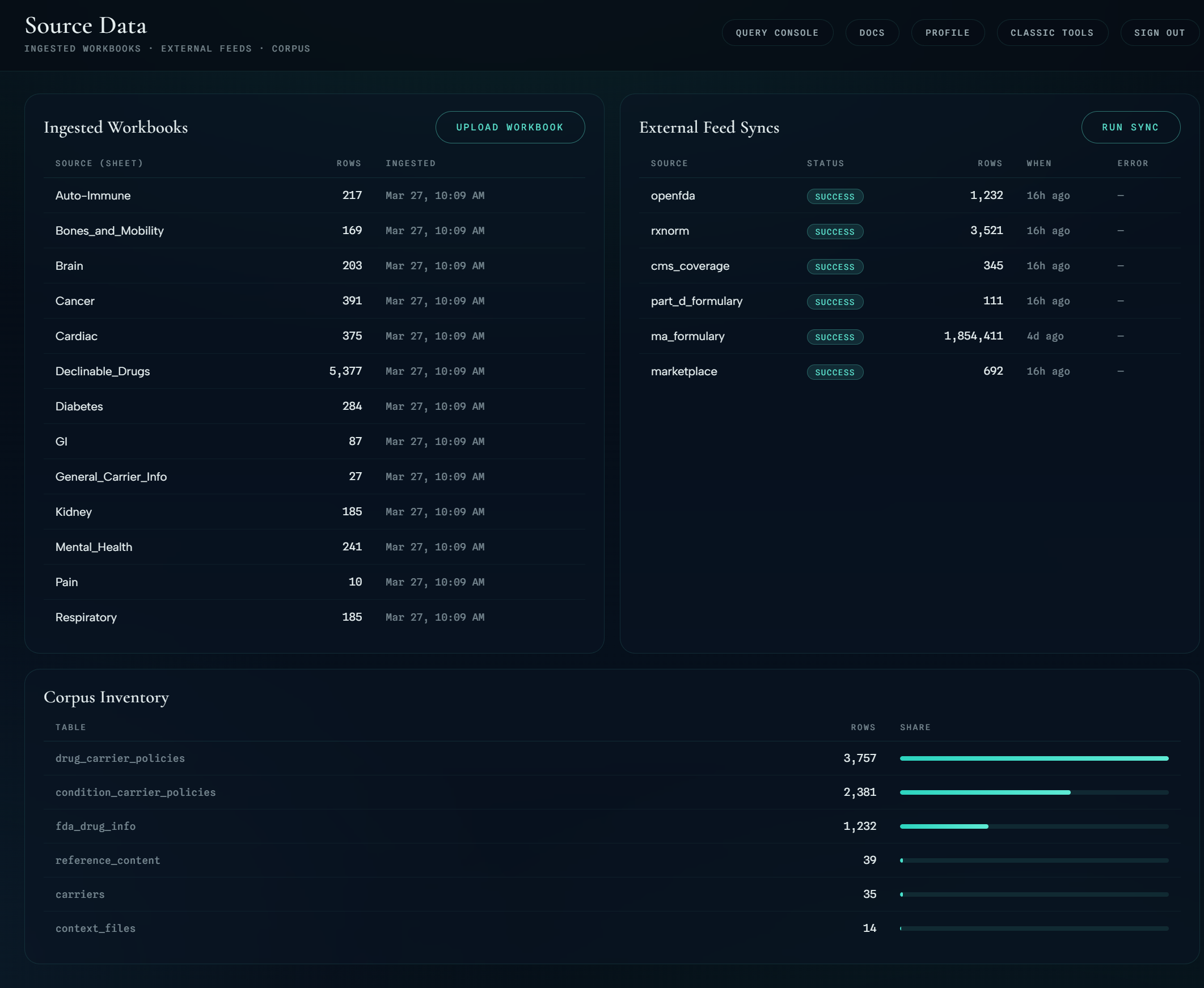Click the Respiratory sheet name
Image resolution: width=1204 pixels, height=988 pixels.
point(86,617)
